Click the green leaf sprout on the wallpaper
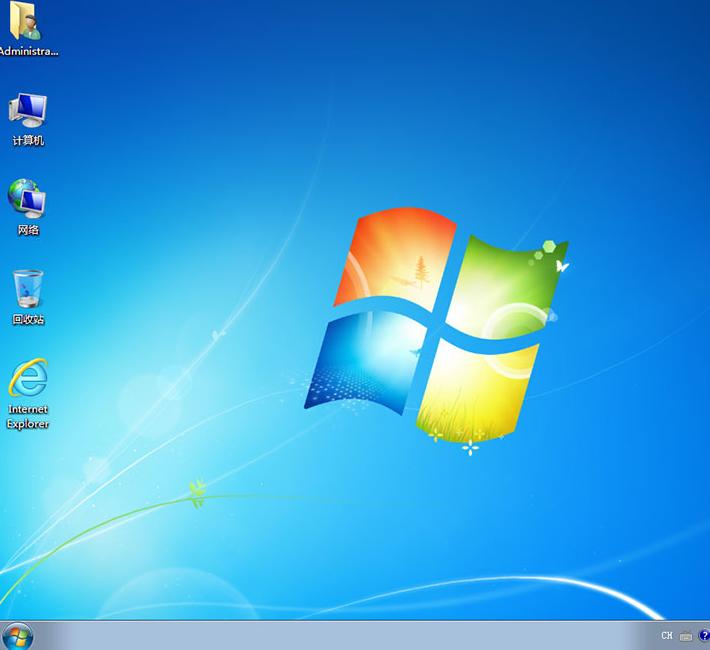The image size is (710, 650). (x=197, y=490)
